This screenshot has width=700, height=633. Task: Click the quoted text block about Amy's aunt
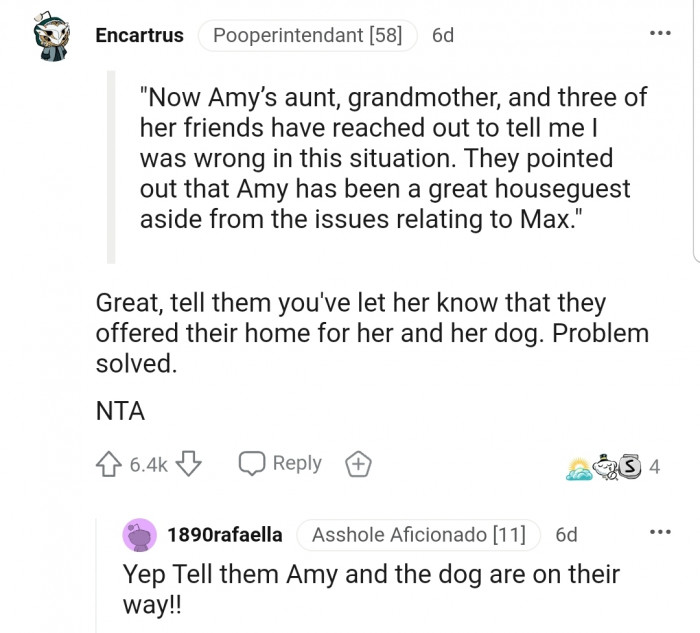click(x=393, y=158)
